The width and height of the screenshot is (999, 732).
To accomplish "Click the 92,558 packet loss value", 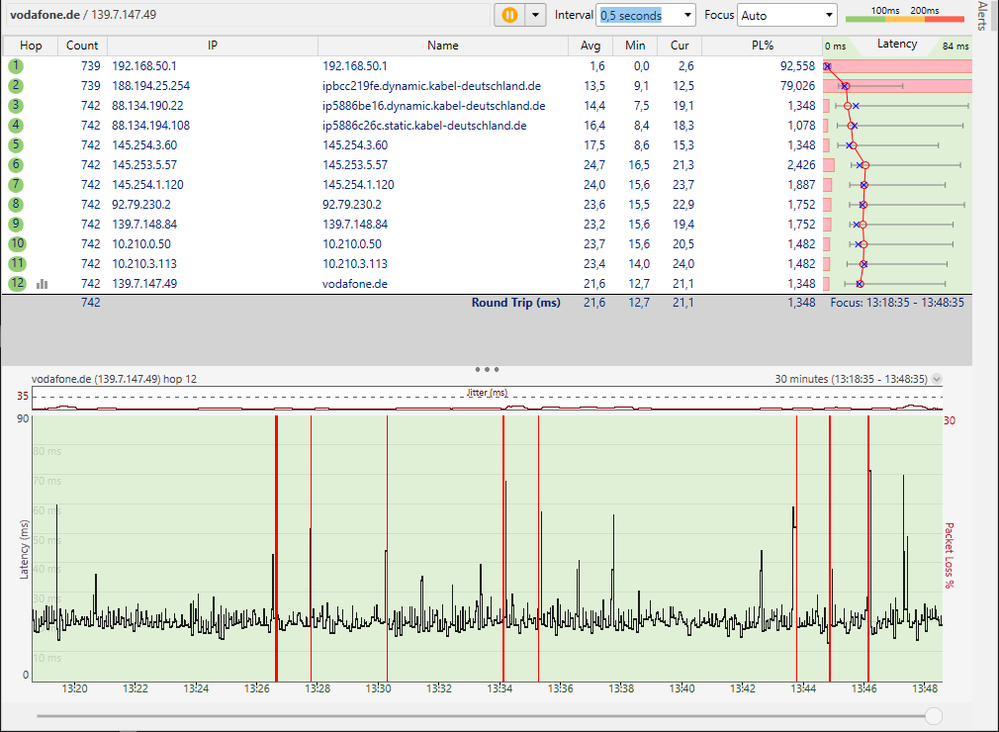I will [797, 66].
